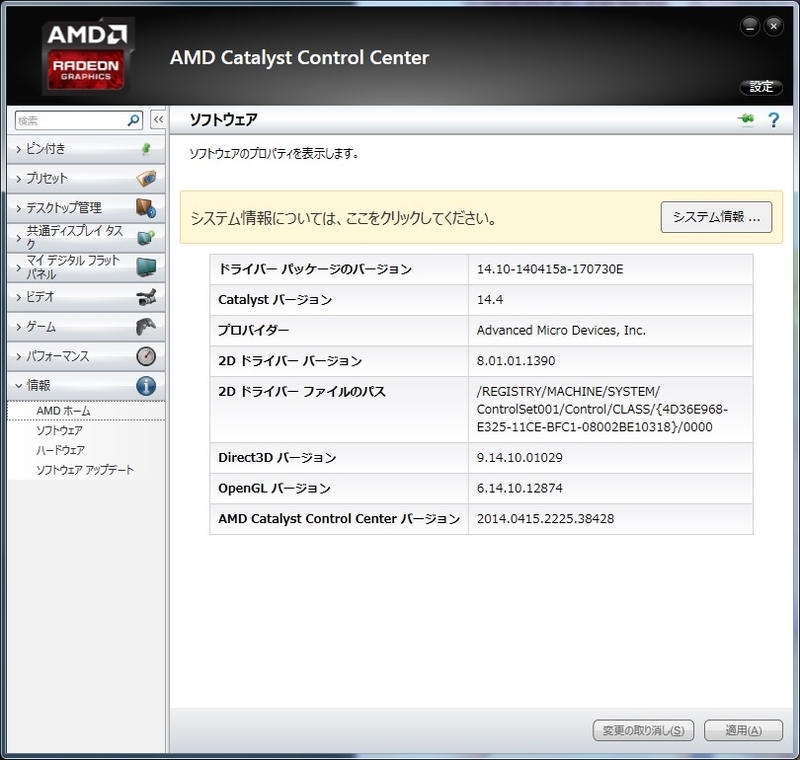The image size is (800, 760).
Task: Click the ゲーム gamepad icon
Action: click(x=146, y=326)
